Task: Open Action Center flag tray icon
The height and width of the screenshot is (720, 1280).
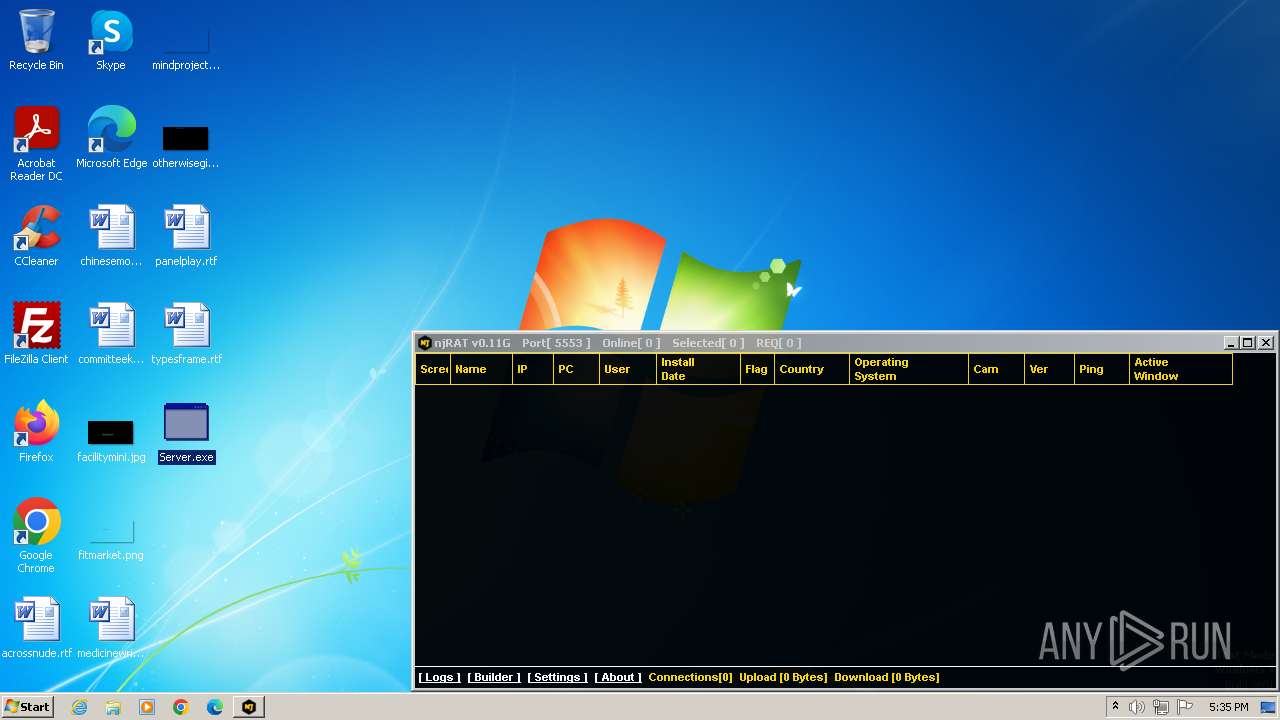Action: coord(1185,707)
